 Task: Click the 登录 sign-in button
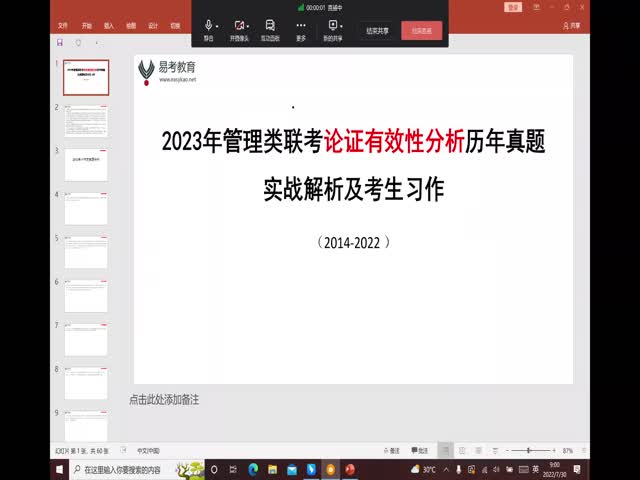click(x=513, y=7)
